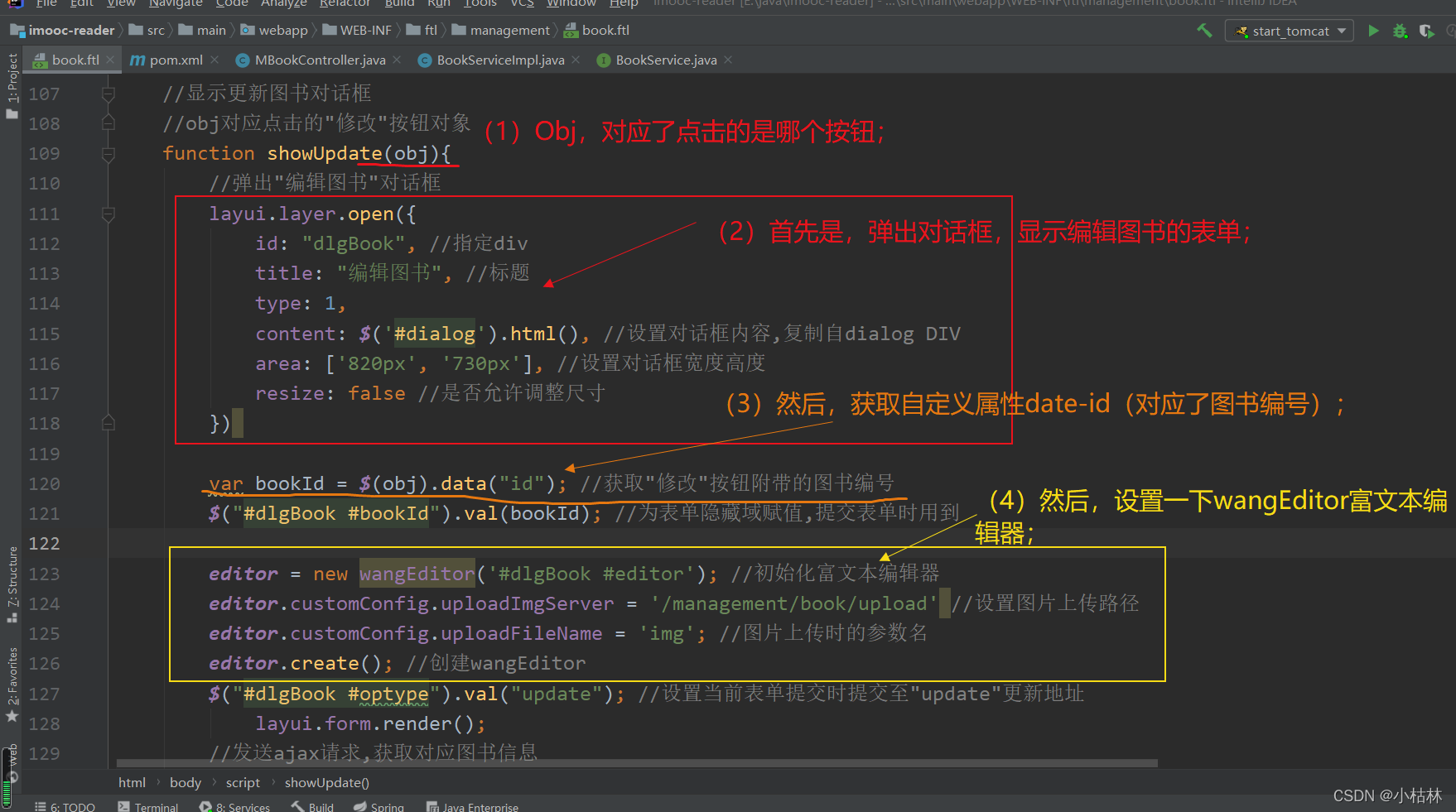This screenshot has height=812, width=1456.
Task: Open the Analyze menu
Action: [x=284, y=4]
